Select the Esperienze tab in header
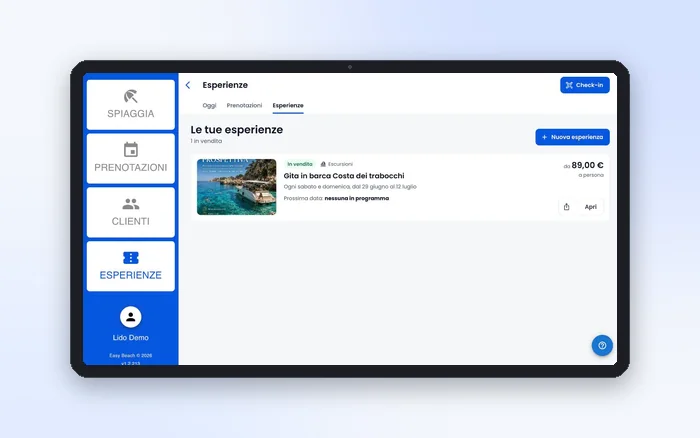The width and height of the screenshot is (700, 438). [x=288, y=105]
